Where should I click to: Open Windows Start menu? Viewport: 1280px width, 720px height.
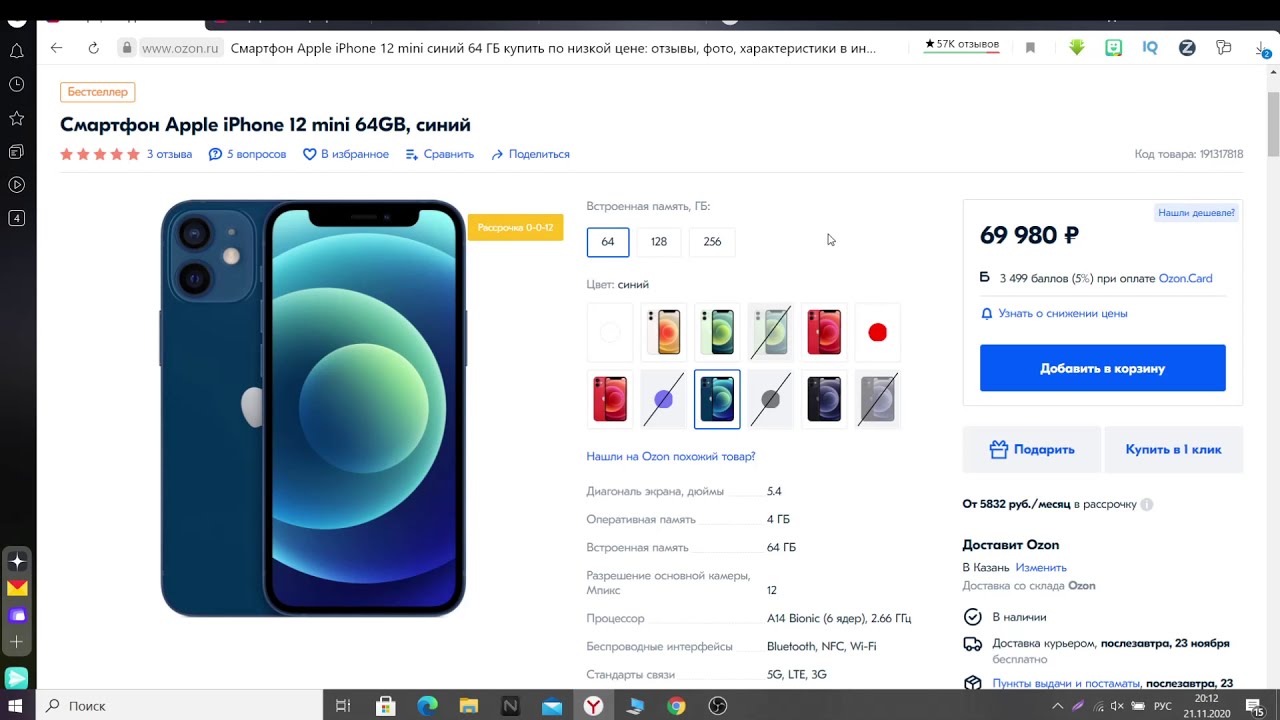coord(16,706)
